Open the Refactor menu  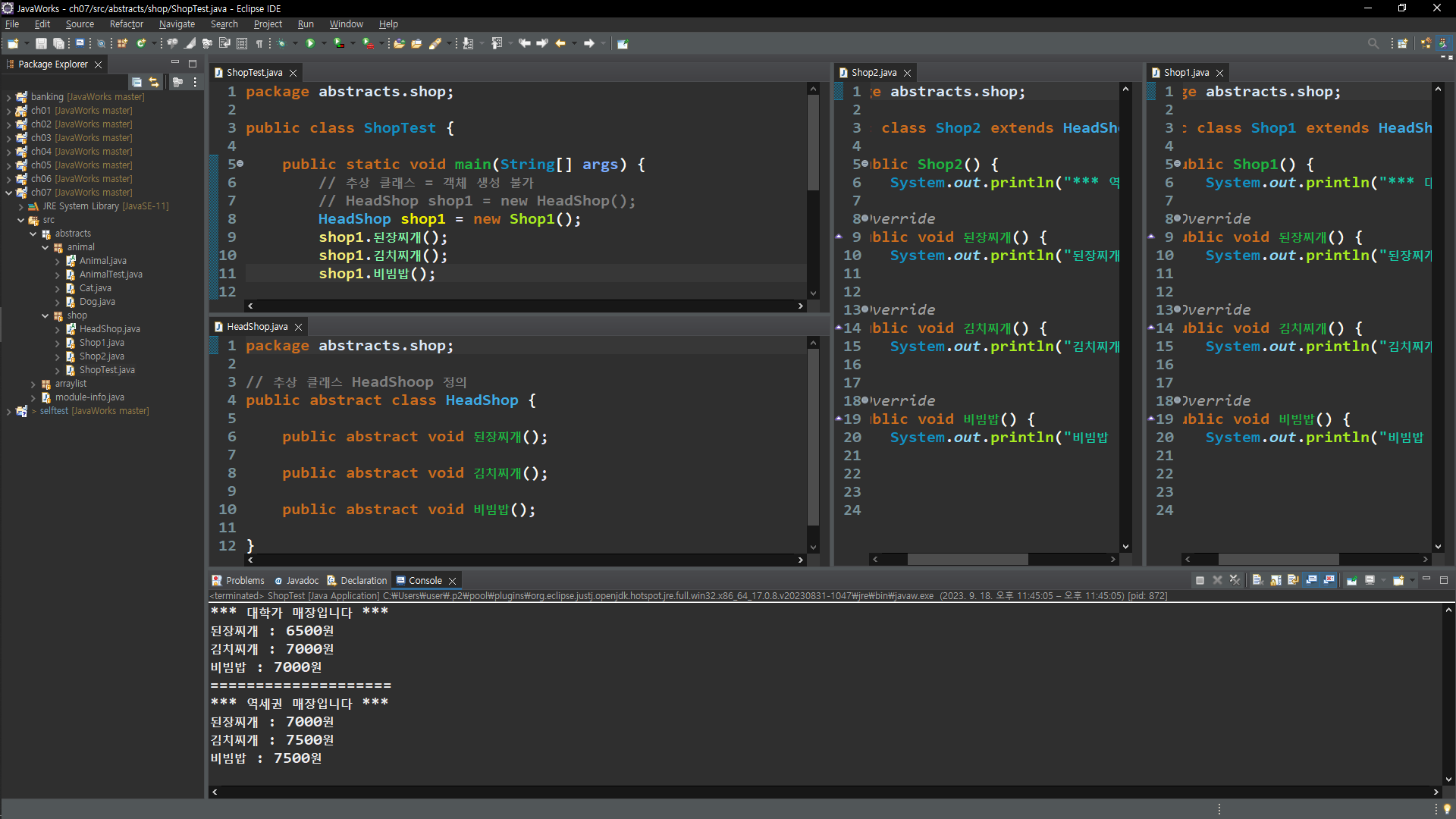tap(126, 24)
